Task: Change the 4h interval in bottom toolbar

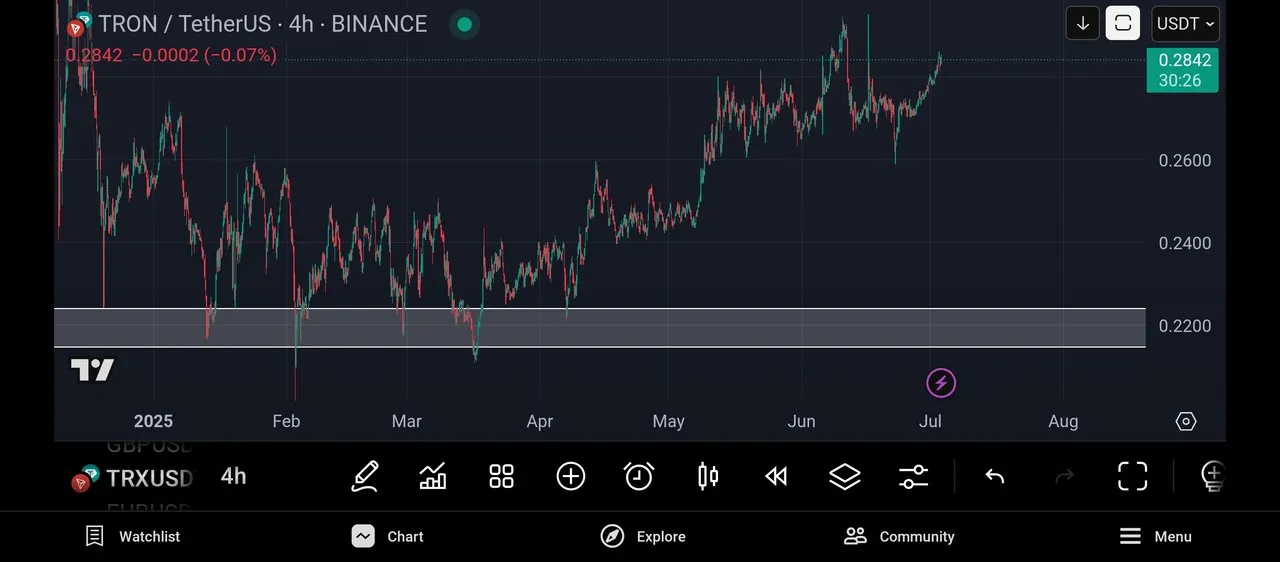Action: click(x=234, y=476)
